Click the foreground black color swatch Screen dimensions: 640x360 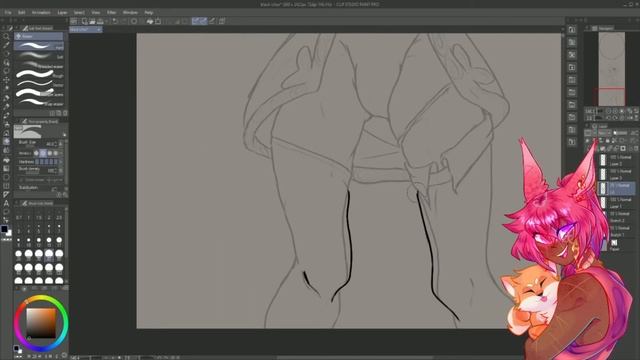point(4,229)
